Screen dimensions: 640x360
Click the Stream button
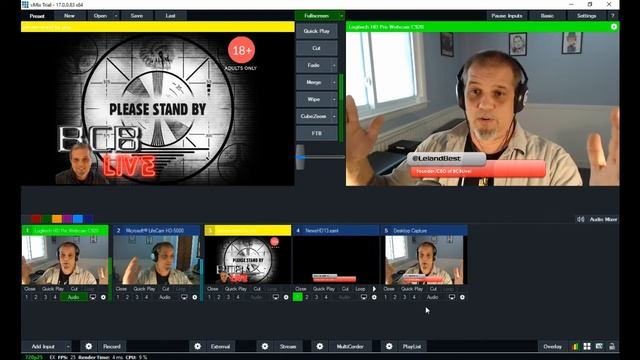point(288,347)
